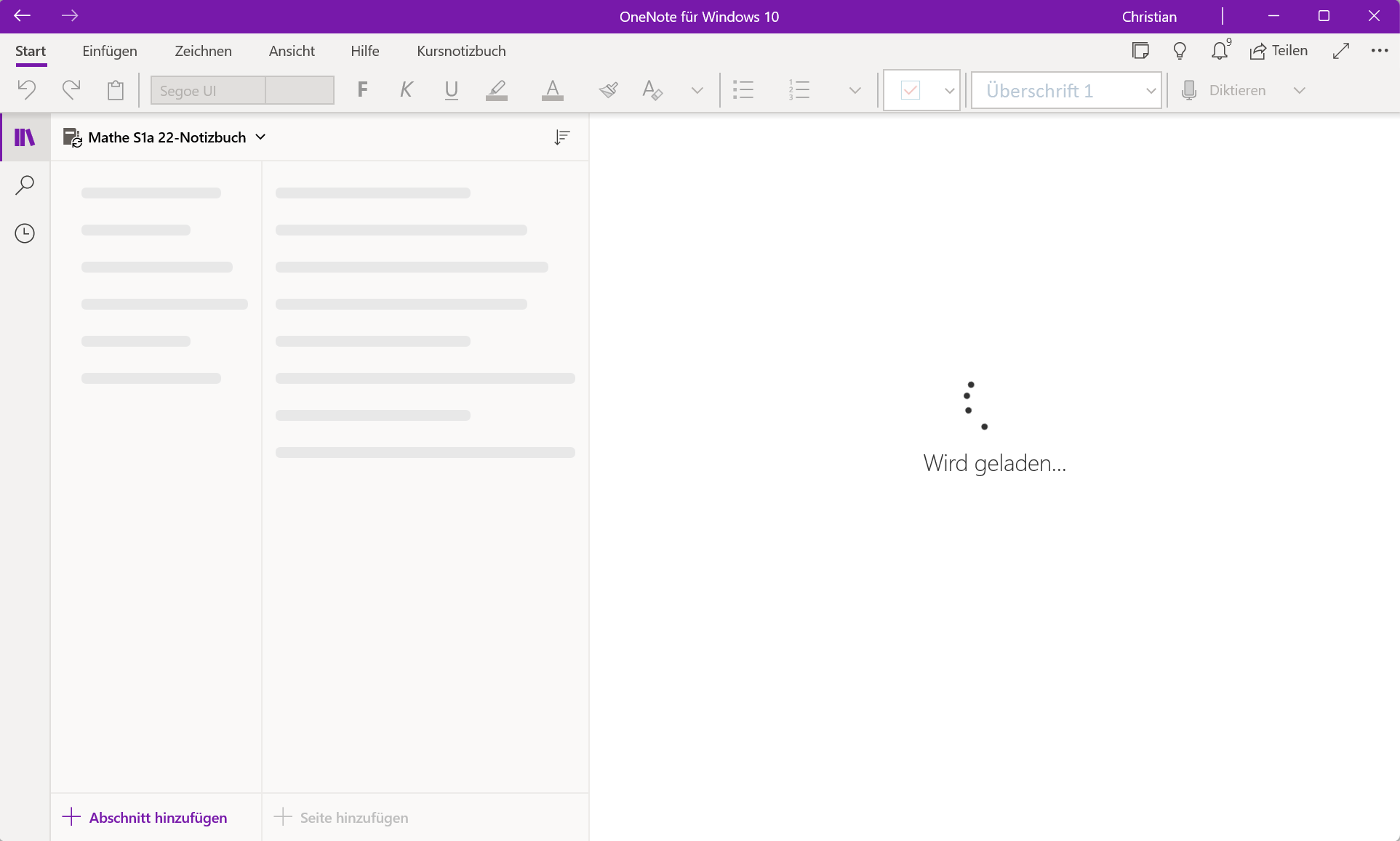Toggle italic formatting K button

[407, 90]
